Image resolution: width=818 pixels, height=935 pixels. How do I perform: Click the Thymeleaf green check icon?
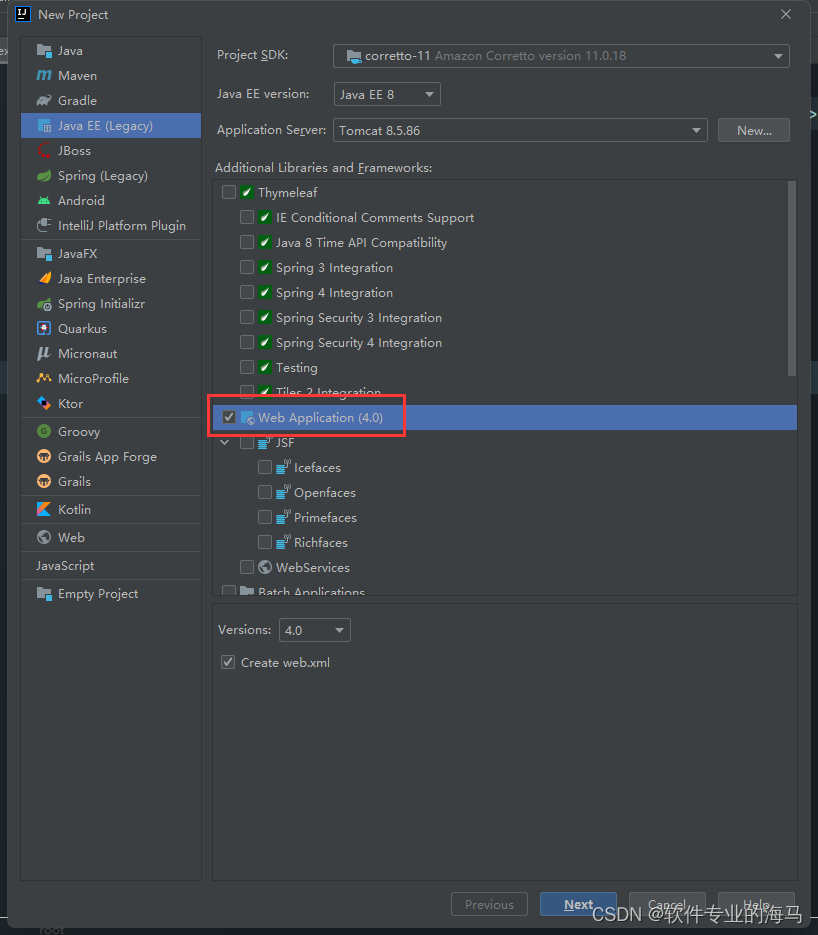[x=247, y=192]
